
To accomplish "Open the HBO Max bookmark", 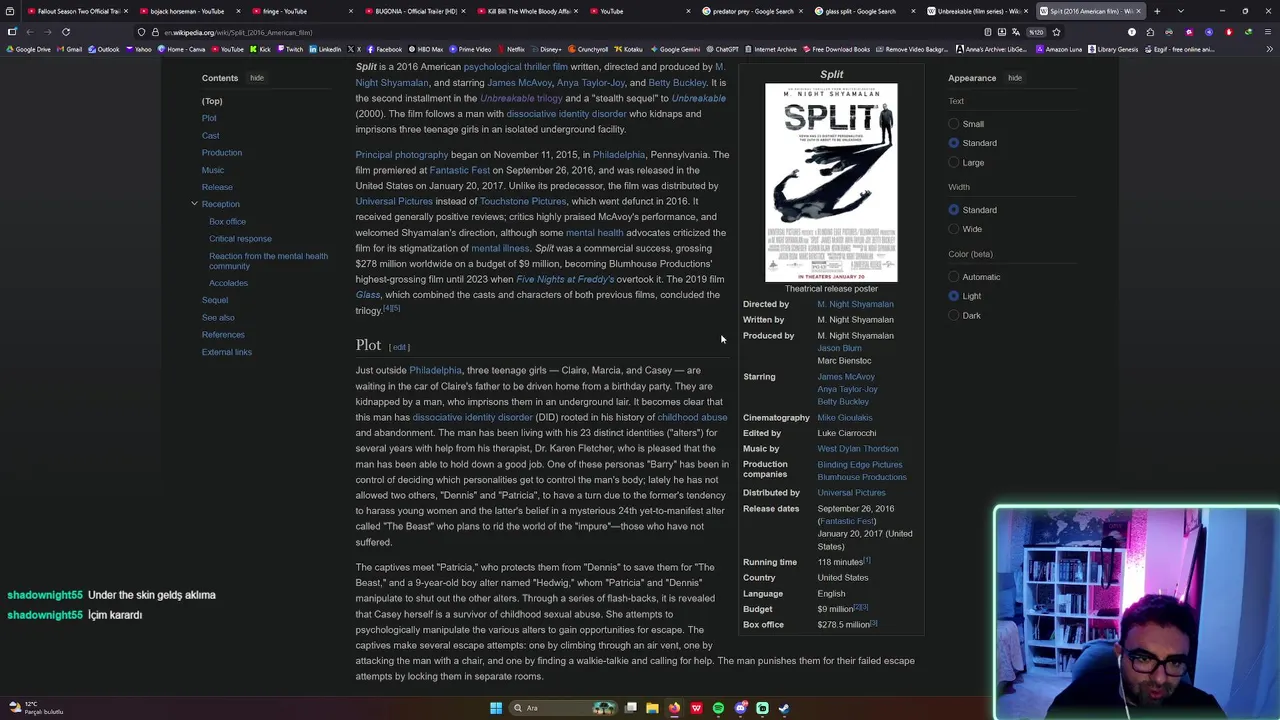I will [425, 49].
